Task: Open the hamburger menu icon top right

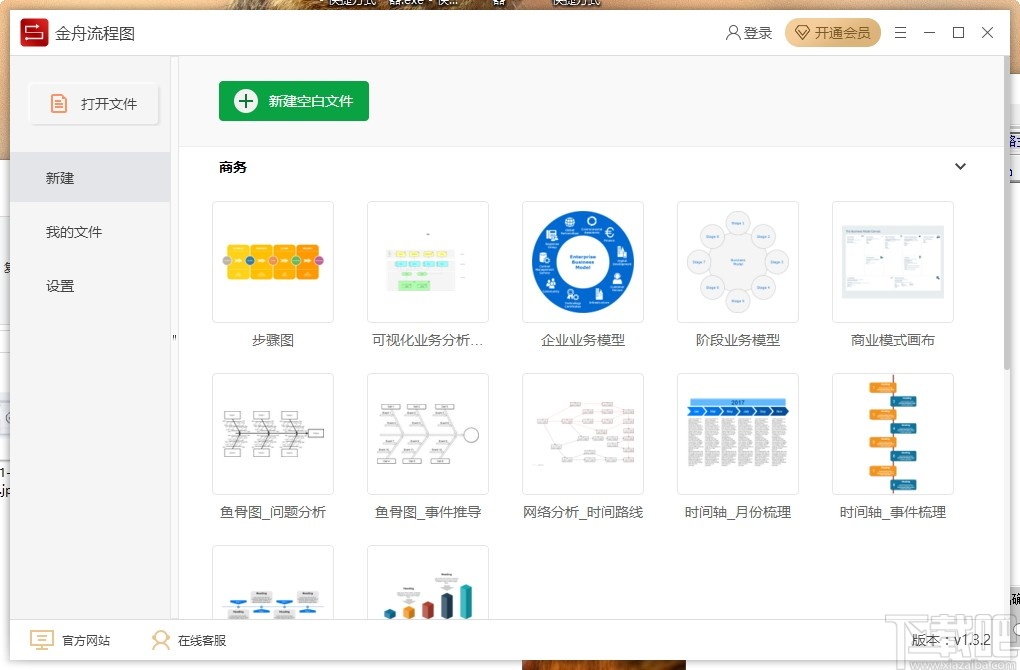Action: click(899, 32)
